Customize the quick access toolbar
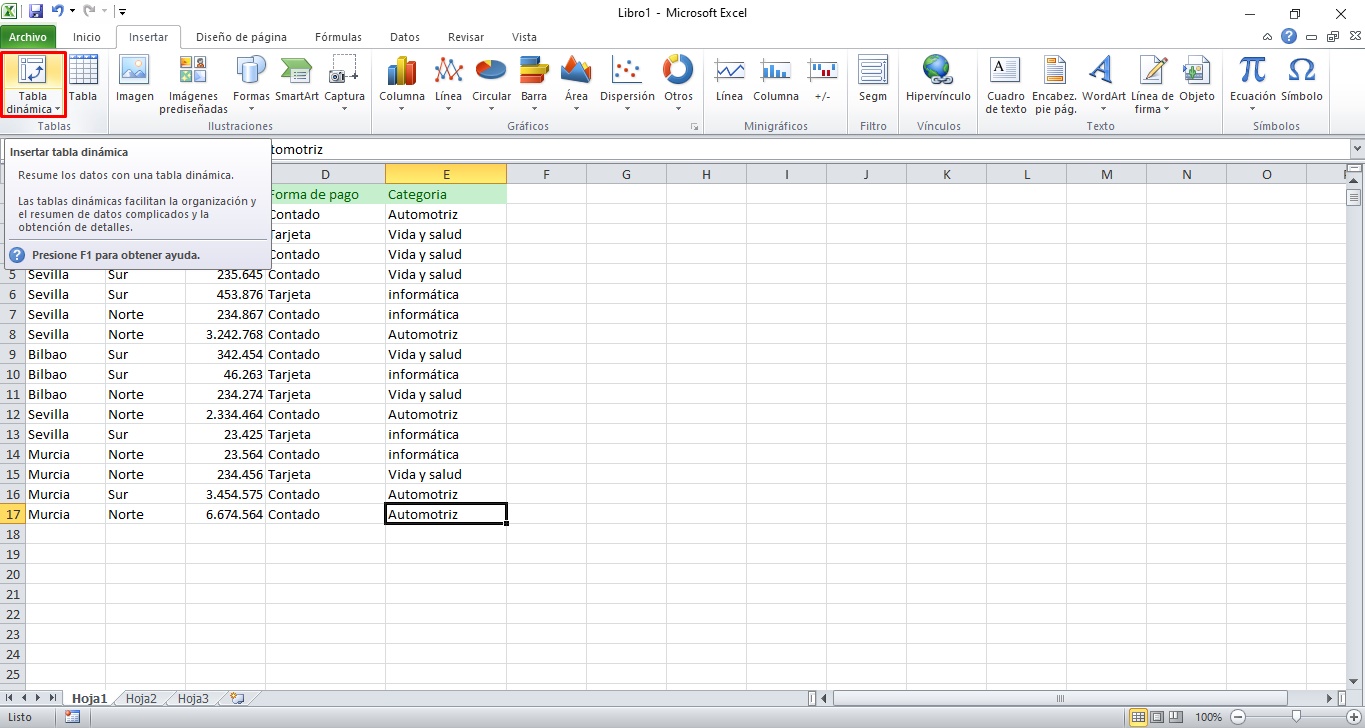Image resolution: width=1365 pixels, height=728 pixels. pos(122,12)
